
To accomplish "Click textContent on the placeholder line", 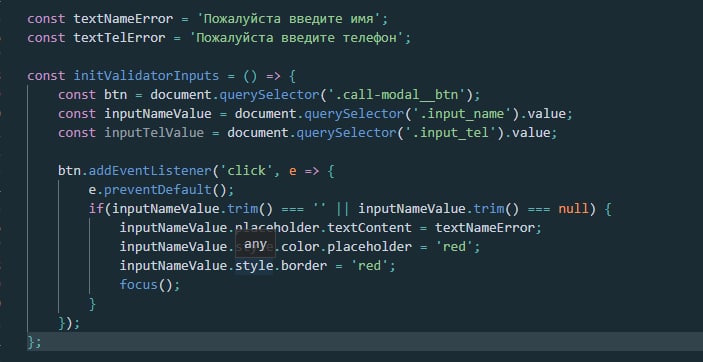I will 369,227.
